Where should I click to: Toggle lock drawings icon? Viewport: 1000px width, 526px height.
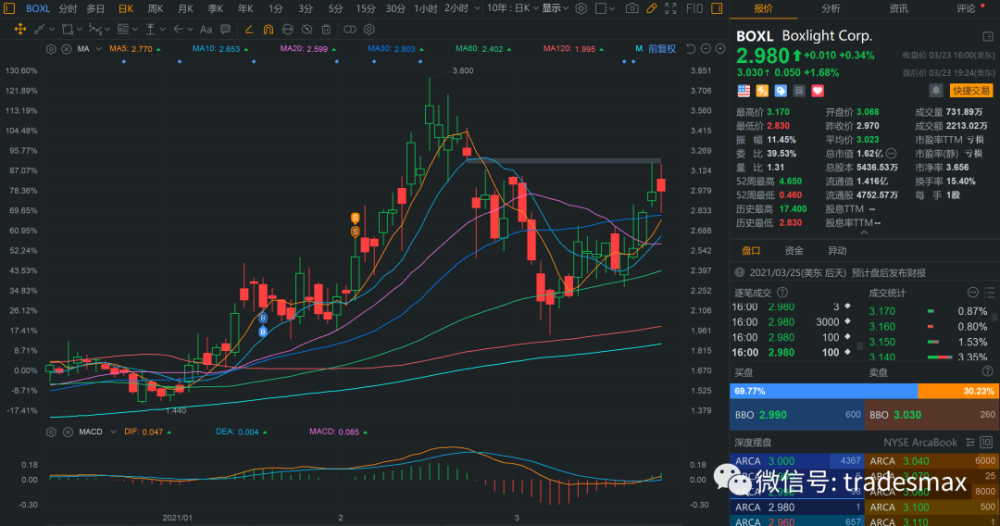tap(288, 29)
